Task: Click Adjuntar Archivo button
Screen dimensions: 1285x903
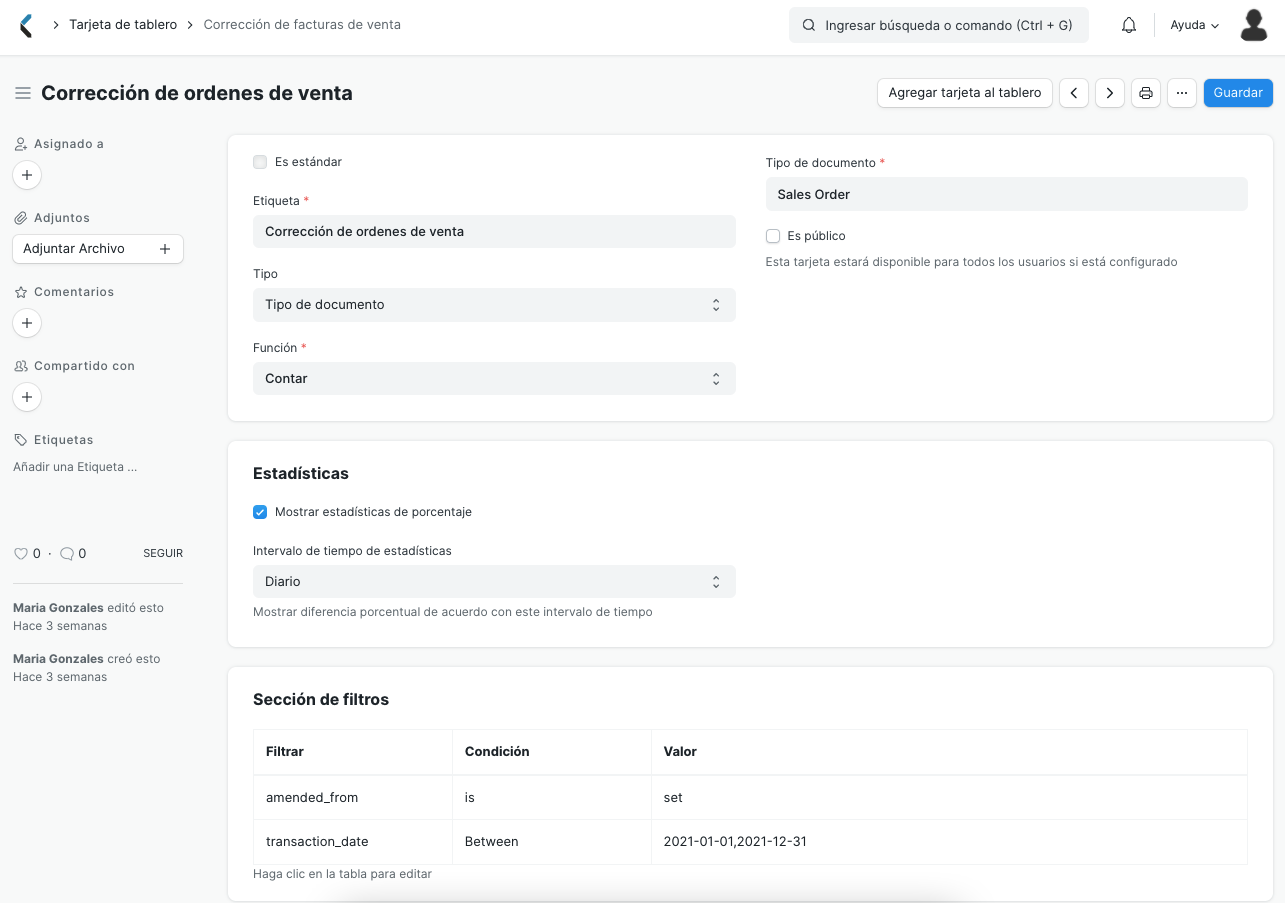Action: 98,249
